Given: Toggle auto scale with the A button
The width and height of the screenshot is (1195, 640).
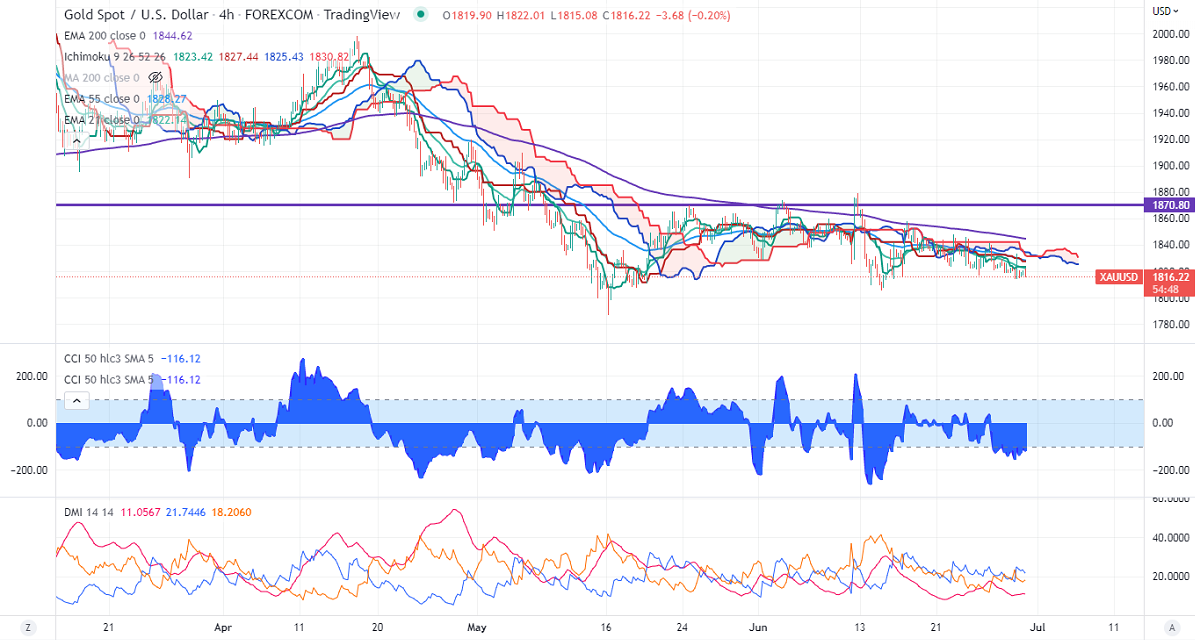Looking at the screenshot, I should click(x=1174, y=628).
